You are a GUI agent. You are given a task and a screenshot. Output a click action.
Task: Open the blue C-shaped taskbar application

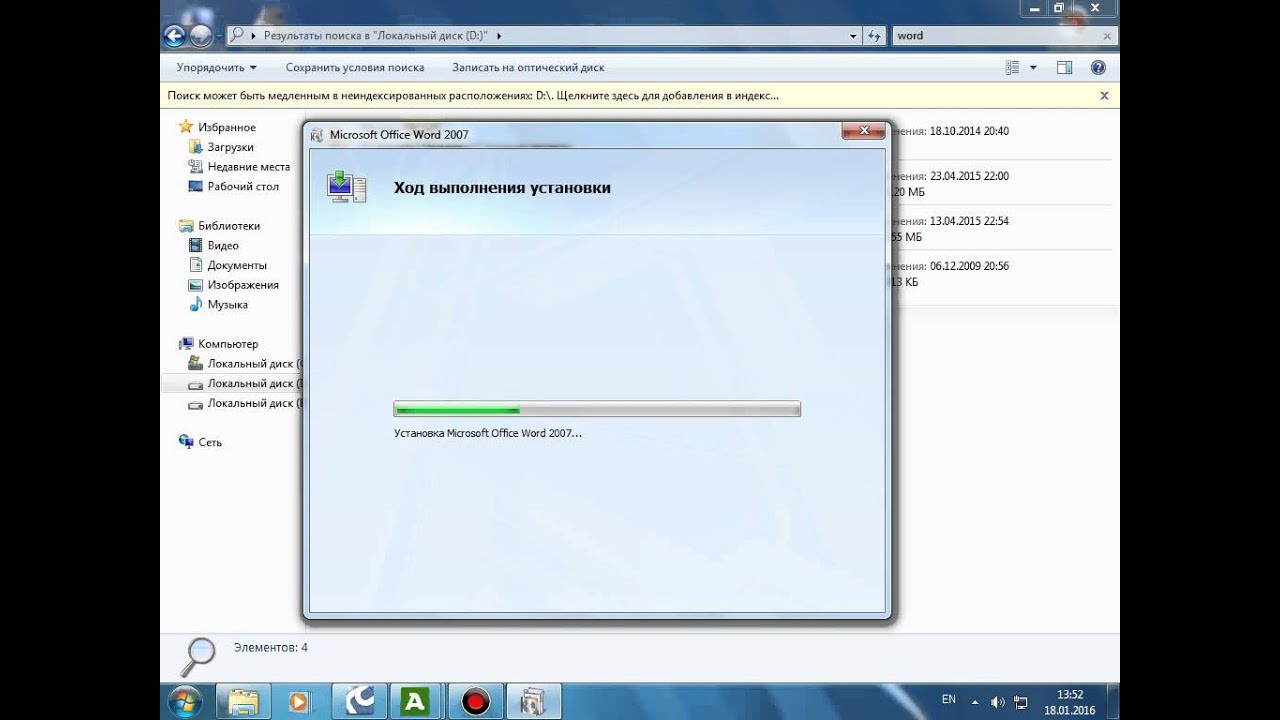358,702
